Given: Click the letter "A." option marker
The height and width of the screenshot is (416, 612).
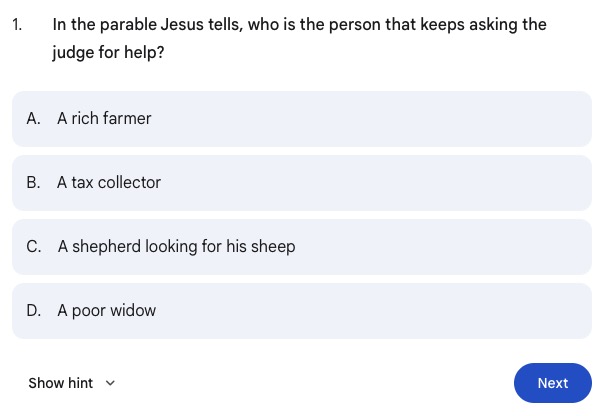Looking at the screenshot, I should 34,119.
